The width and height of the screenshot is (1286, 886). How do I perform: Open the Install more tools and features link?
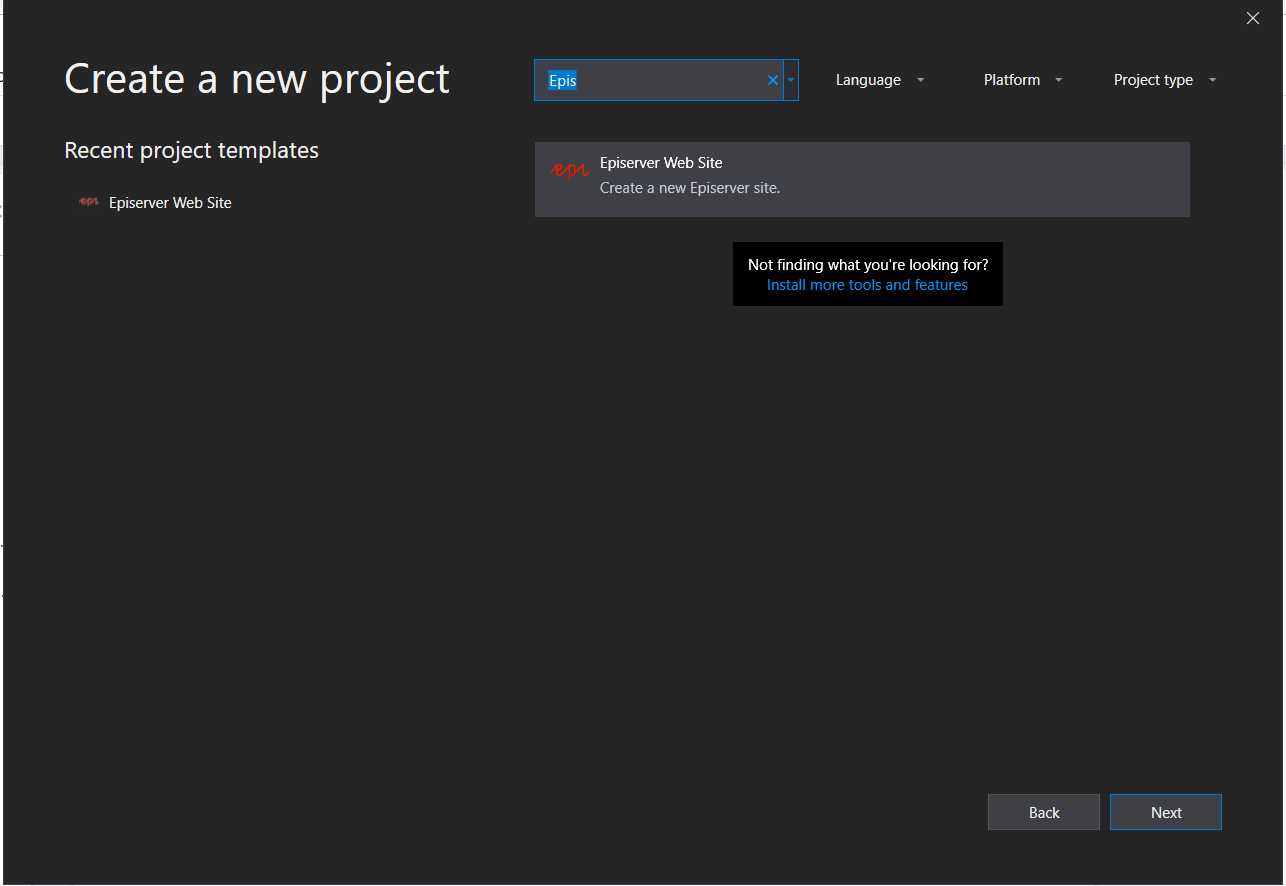(867, 285)
